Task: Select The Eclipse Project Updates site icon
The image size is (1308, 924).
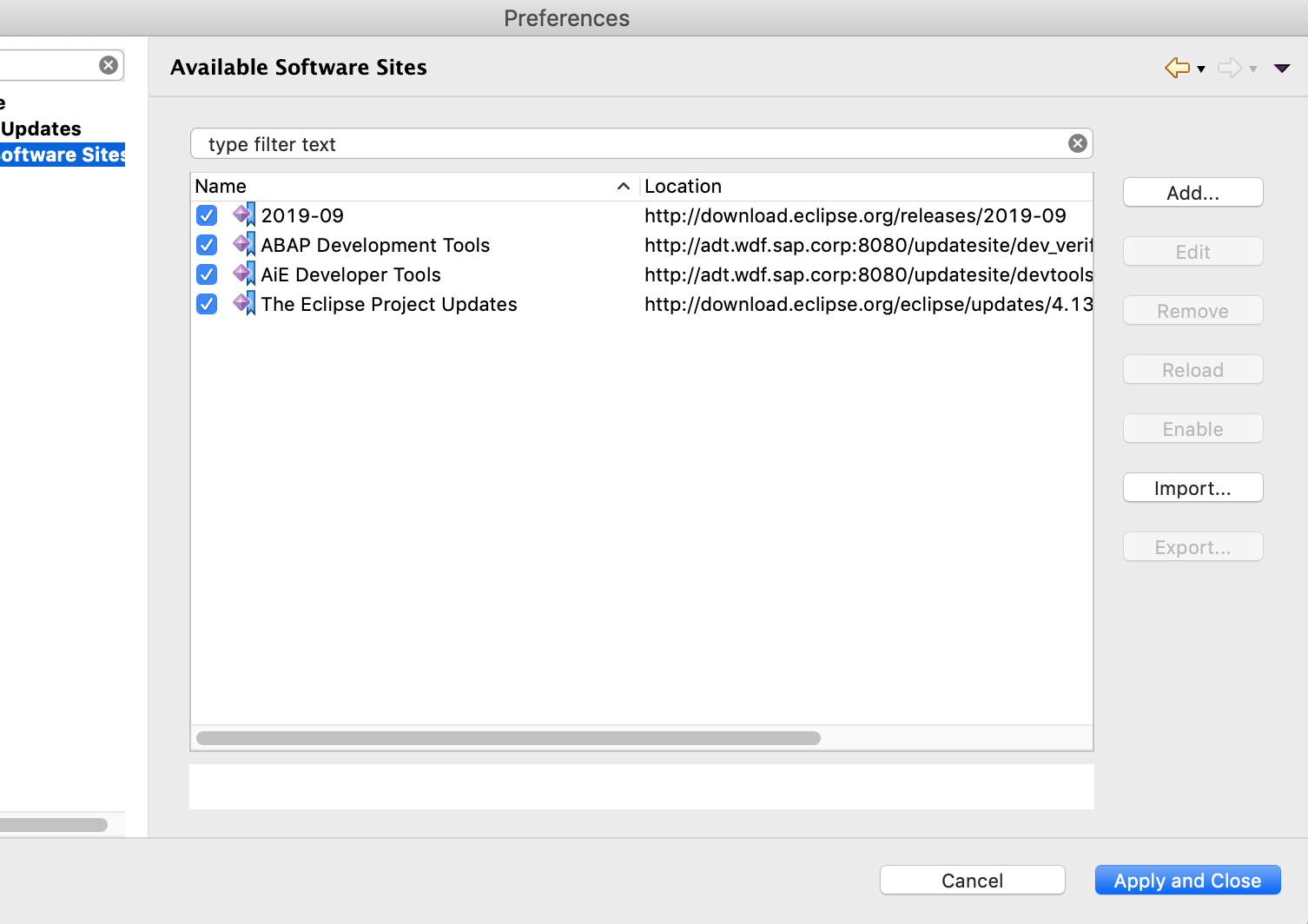Action: pos(244,303)
